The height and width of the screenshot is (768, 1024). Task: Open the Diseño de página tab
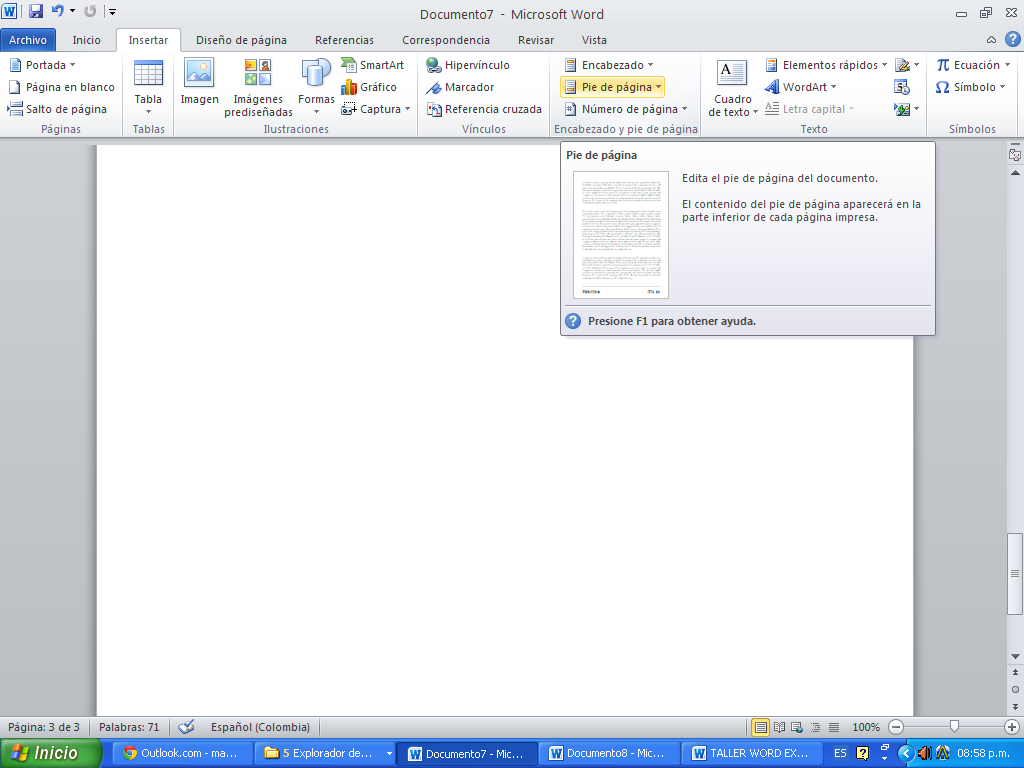coord(241,40)
